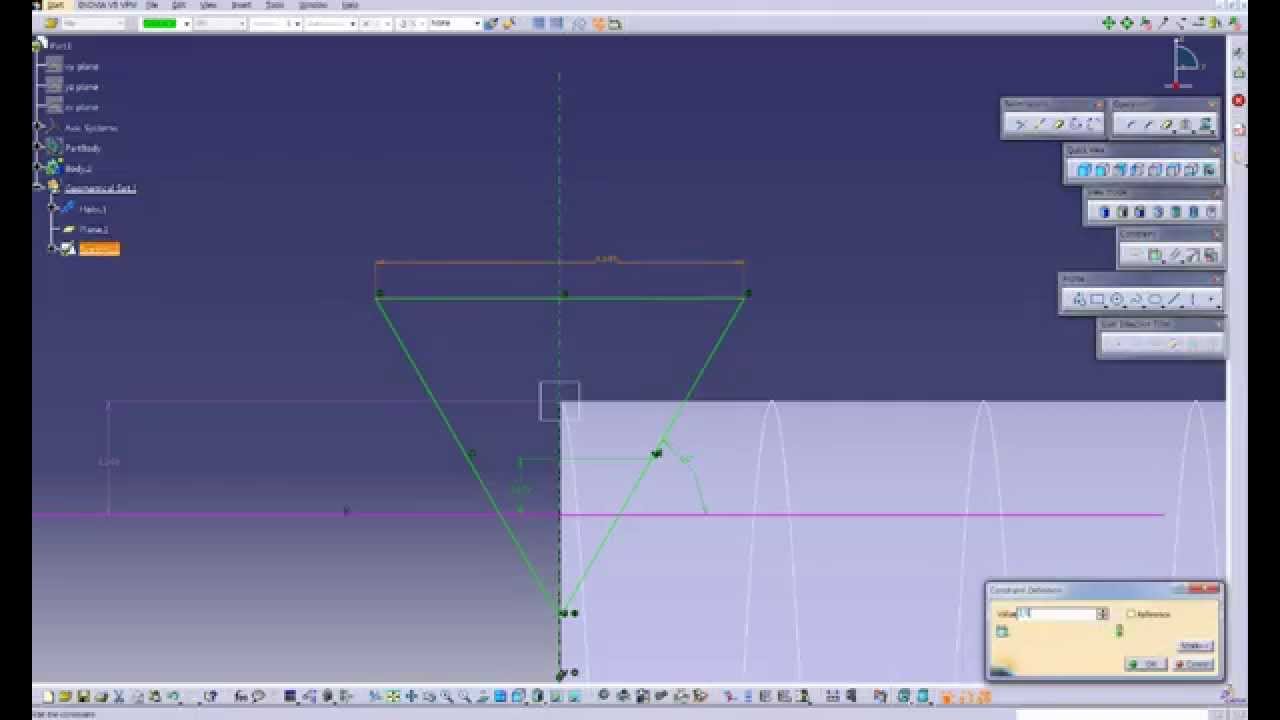Click the More button in Constraint Definition
This screenshot has height=720, width=1280.
[x=1195, y=646]
